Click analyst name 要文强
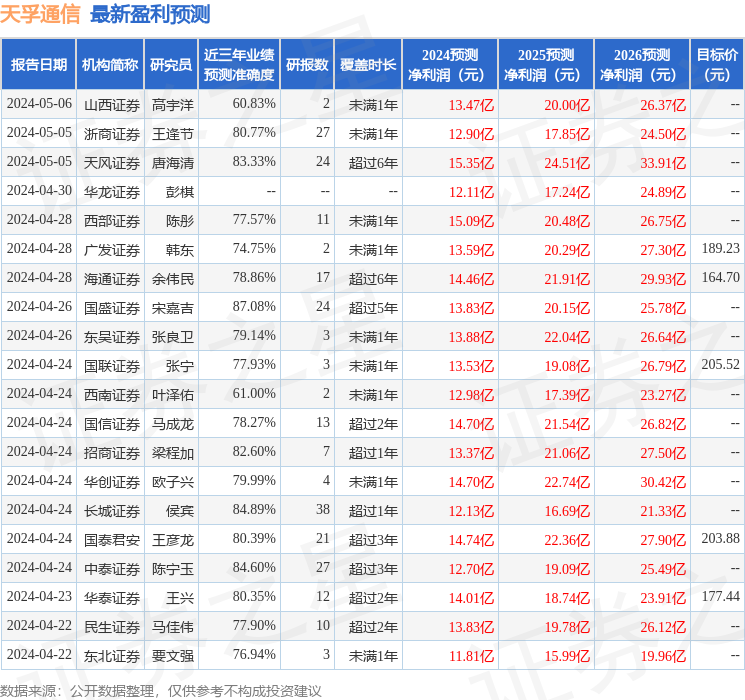This screenshot has width=745, height=700. tap(172, 656)
